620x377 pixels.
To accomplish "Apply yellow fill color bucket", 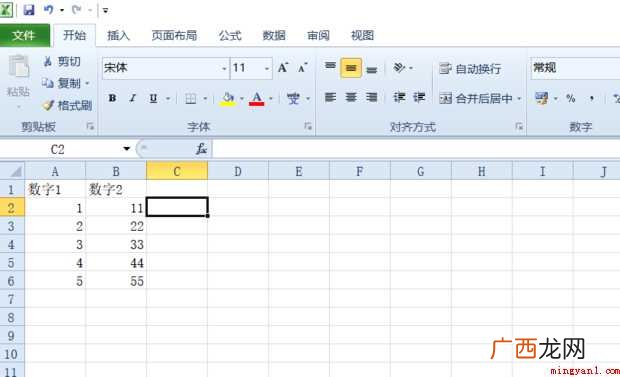I will coord(228,98).
